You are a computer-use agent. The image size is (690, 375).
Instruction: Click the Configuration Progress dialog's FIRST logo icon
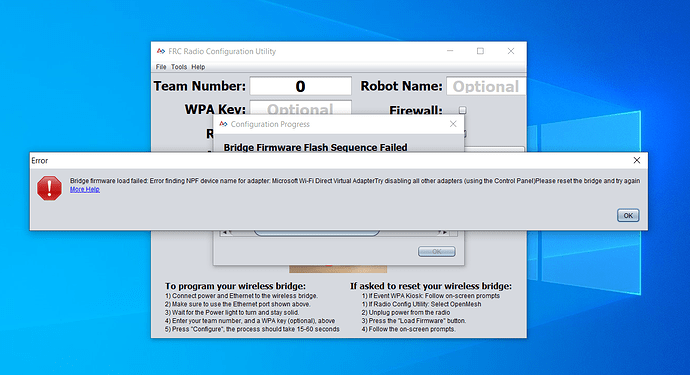(224, 124)
